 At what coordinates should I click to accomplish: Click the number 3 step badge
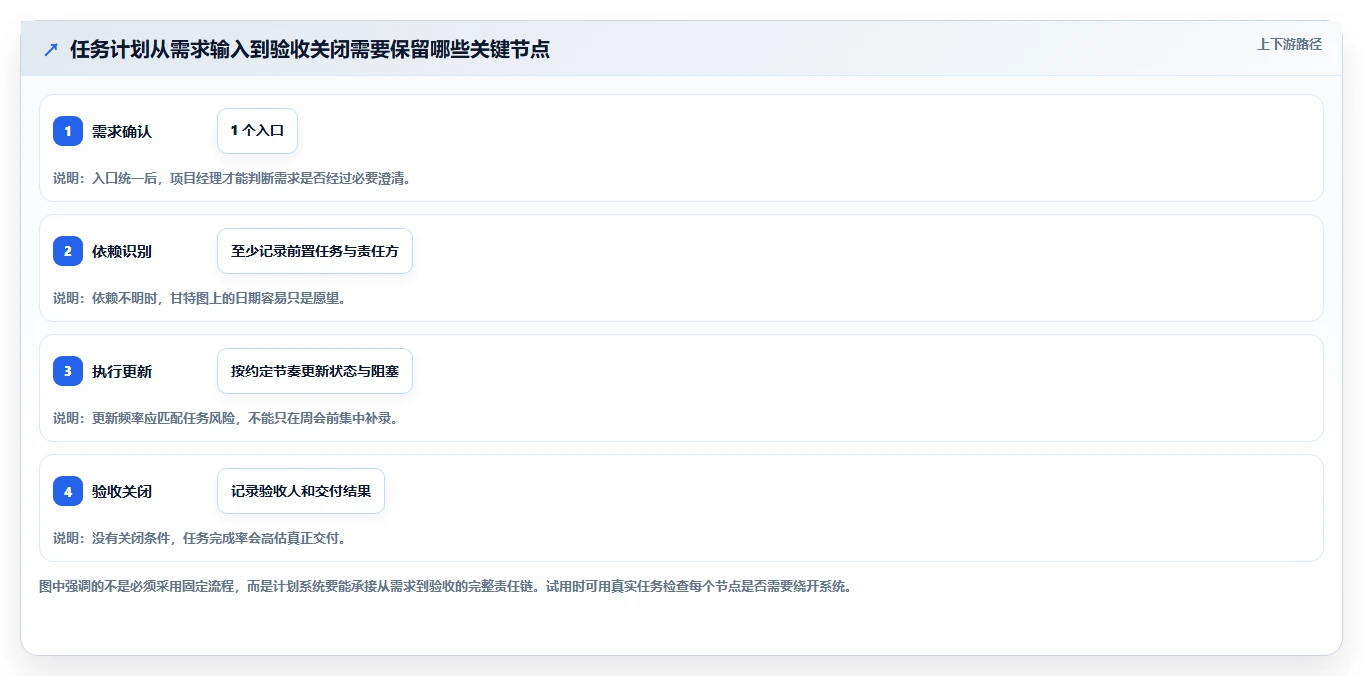68,371
